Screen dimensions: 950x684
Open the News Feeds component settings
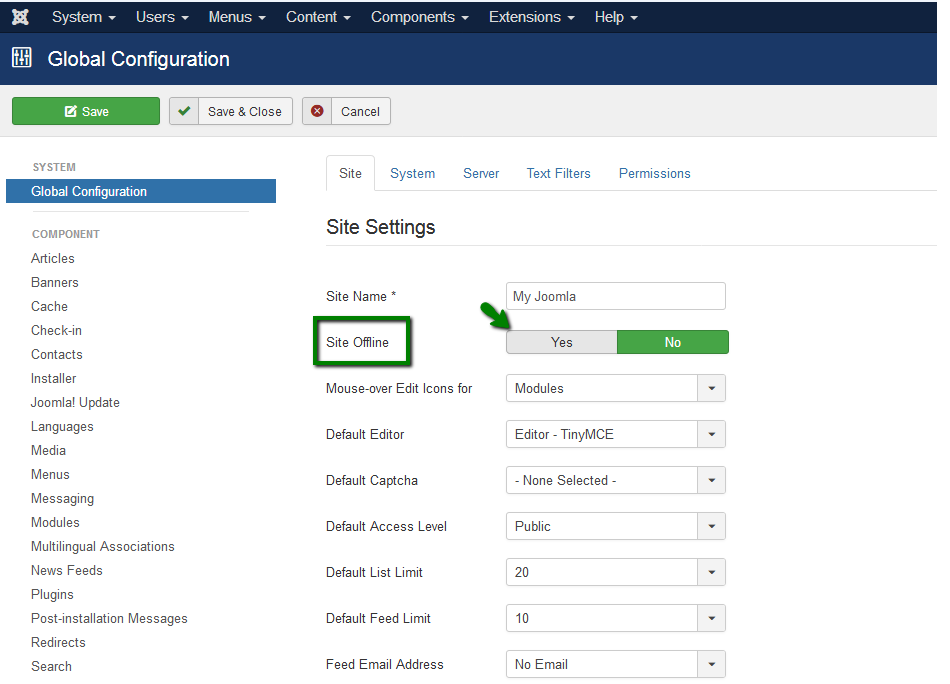(67, 570)
